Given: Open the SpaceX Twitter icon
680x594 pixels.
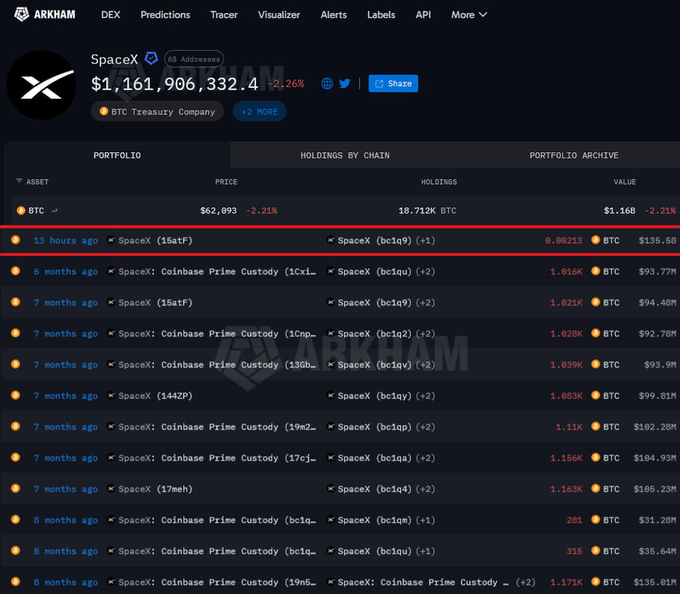Looking at the screenshot, I should click(345, 83).
